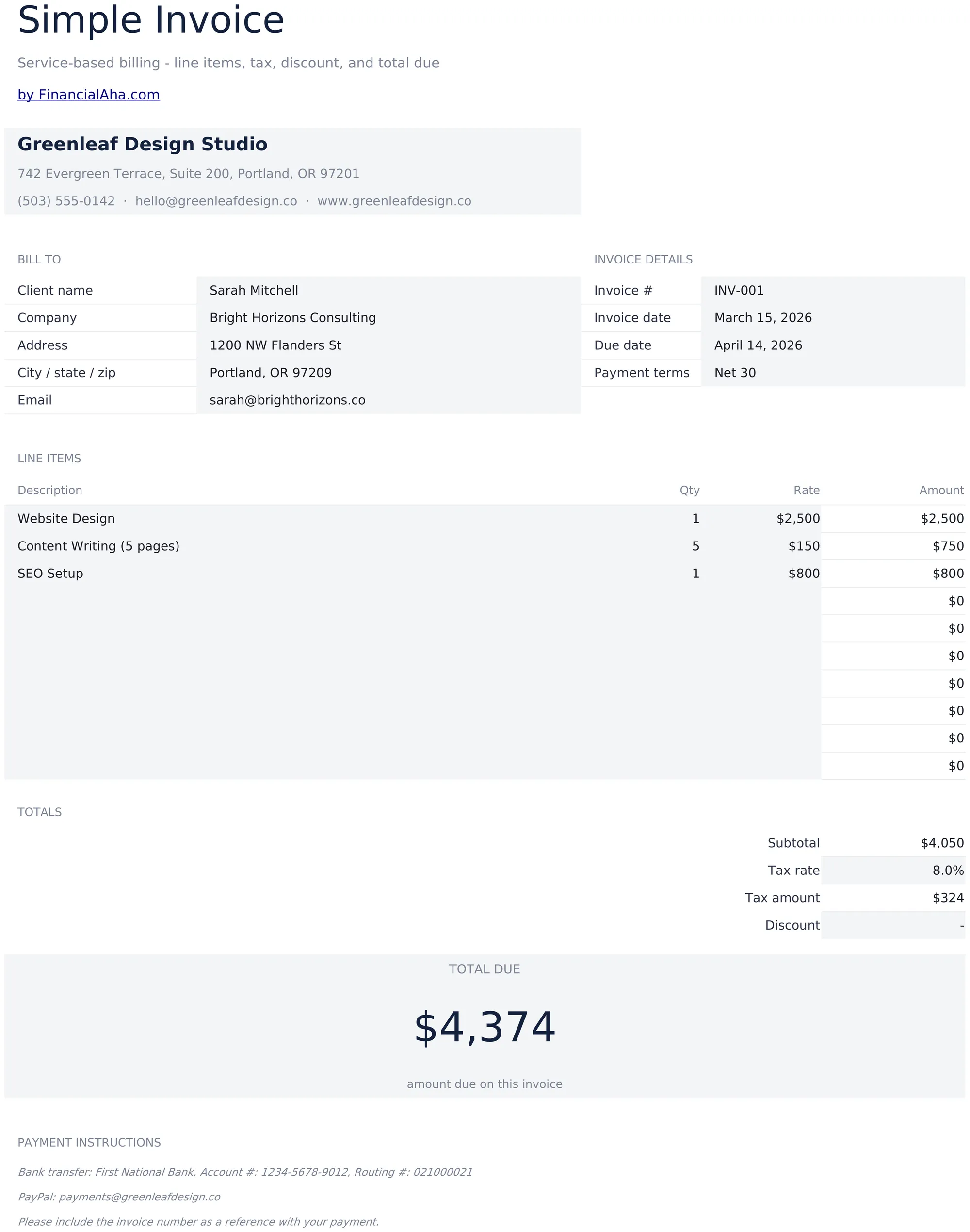Click the Discount label
Image resolution: width=970 pixels, height=1232 pixels.
792,926
